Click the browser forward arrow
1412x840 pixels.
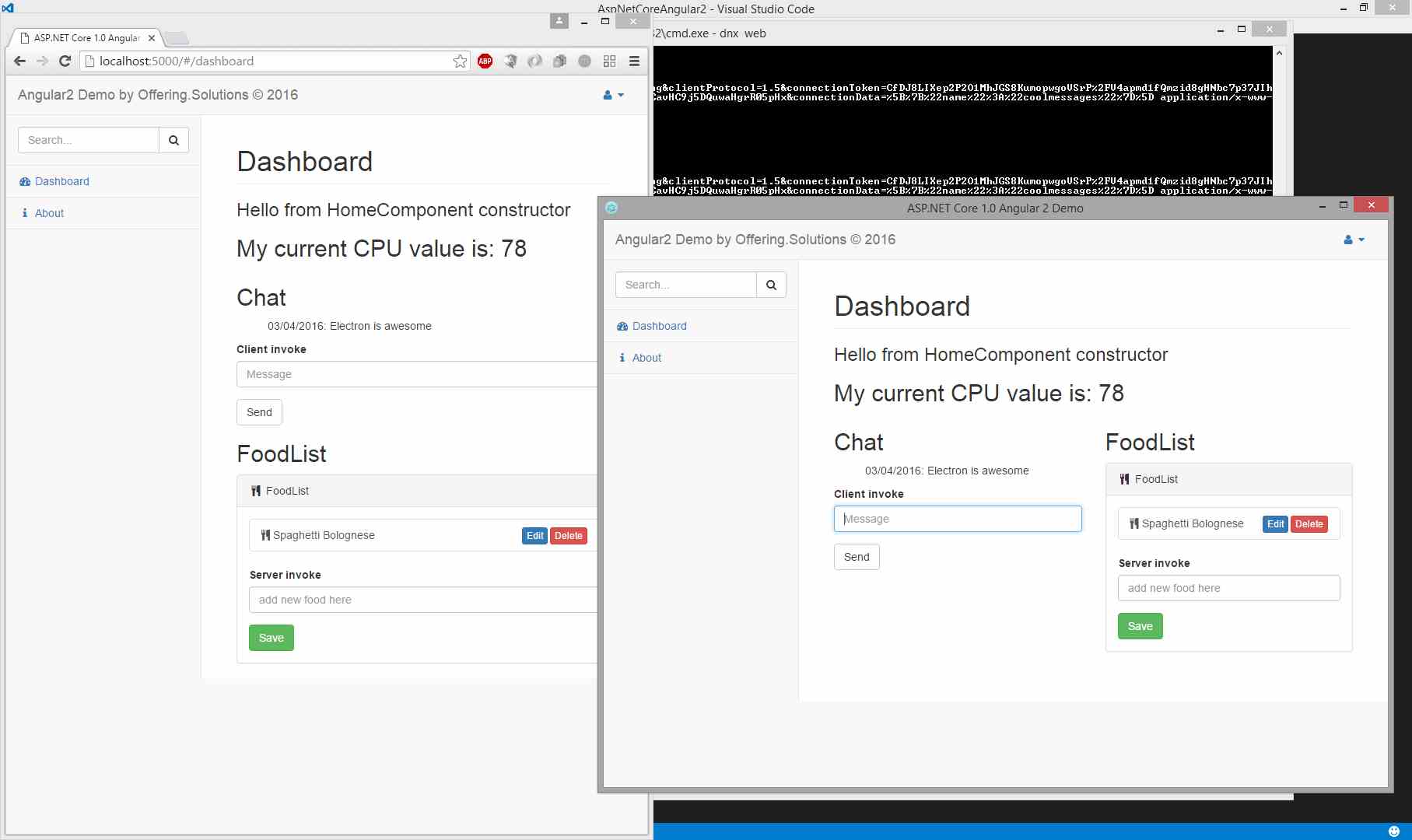point(42,61)
